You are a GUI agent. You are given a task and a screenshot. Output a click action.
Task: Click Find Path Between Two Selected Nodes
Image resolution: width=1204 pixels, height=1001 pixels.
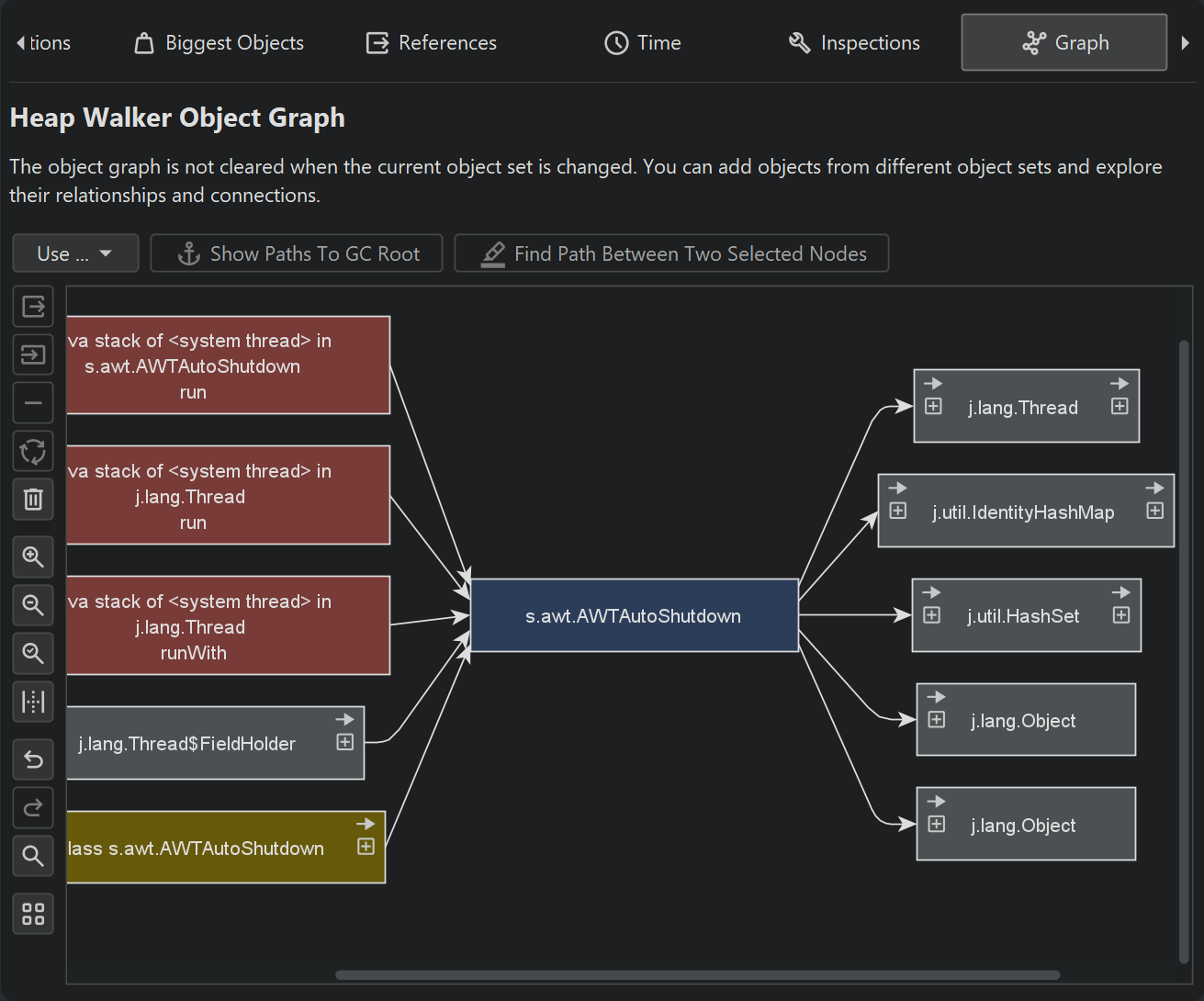(x=671, y=253)
